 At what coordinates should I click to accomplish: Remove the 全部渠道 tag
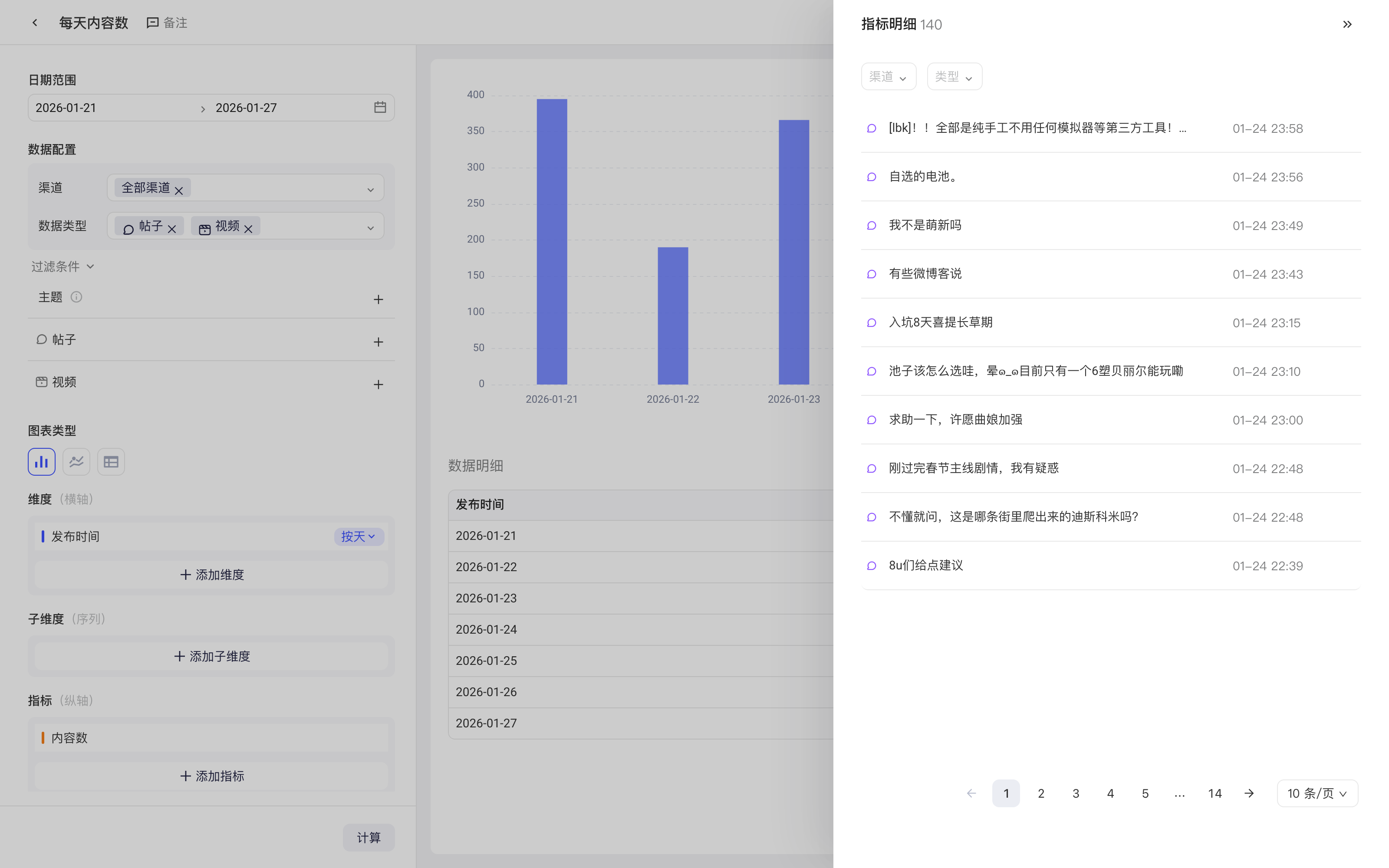point(179,190)
